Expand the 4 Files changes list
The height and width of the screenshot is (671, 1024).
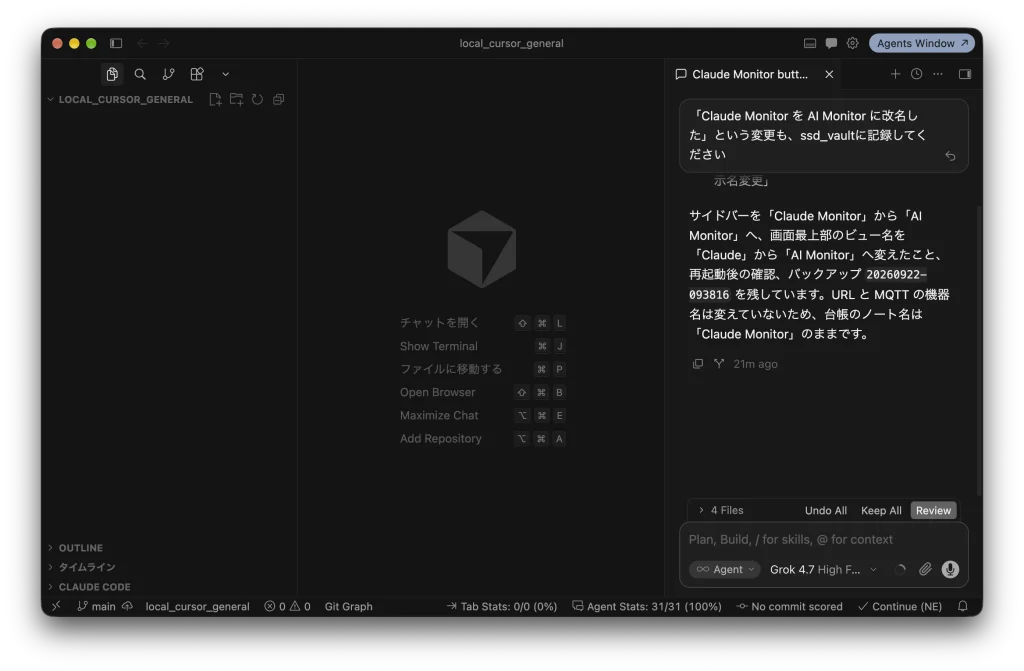(721, 510)
